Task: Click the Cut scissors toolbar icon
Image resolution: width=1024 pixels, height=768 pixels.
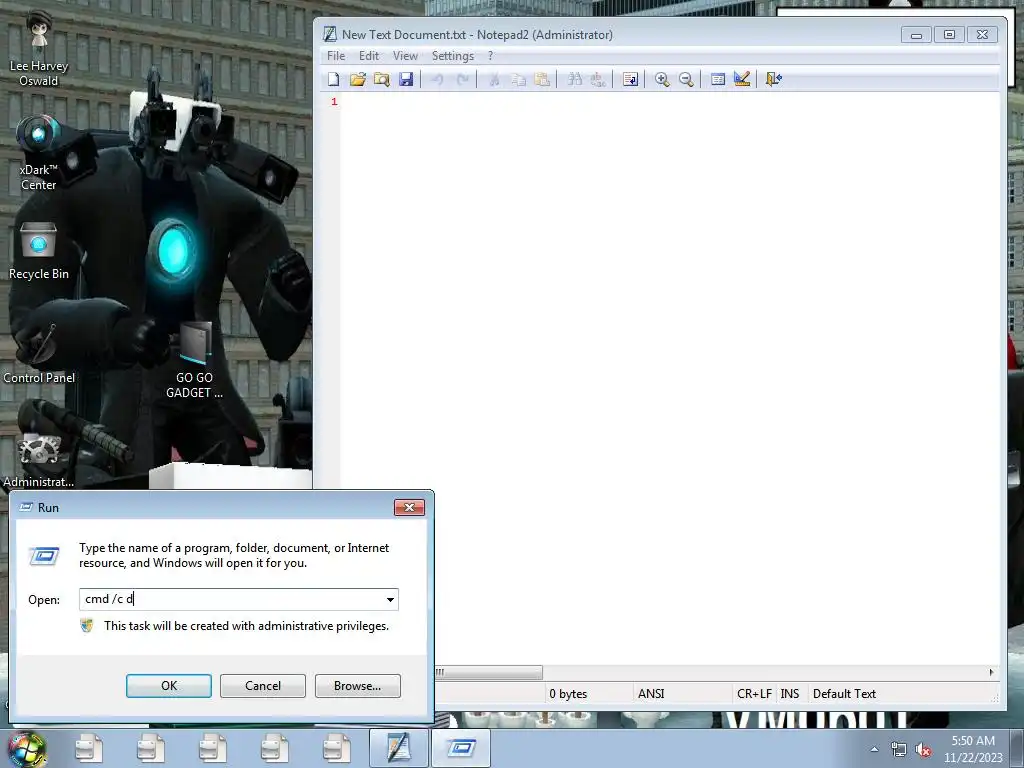Action: 494,80
